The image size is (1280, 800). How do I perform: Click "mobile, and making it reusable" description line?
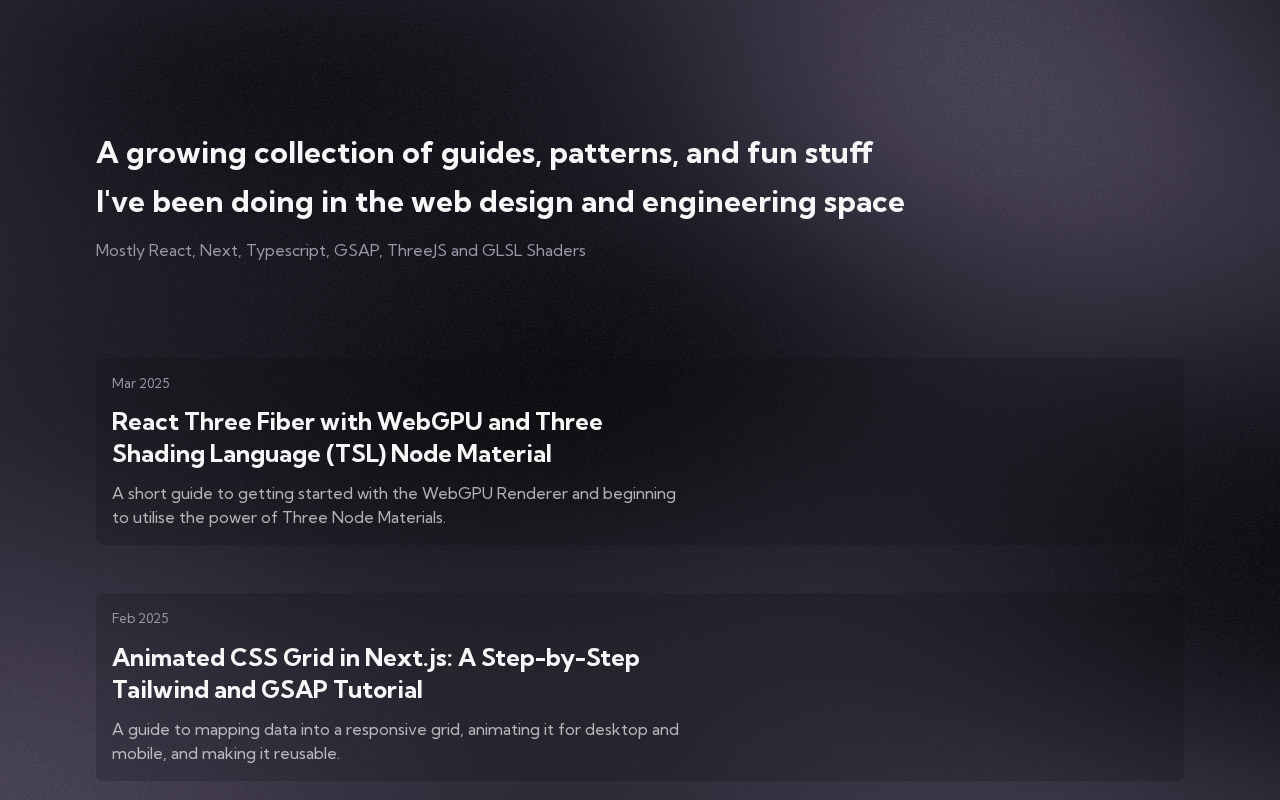225,754
